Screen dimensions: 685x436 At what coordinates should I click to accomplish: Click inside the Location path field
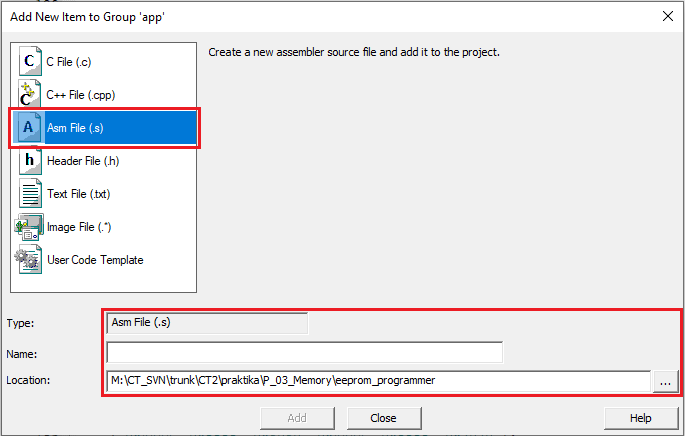tap(378, 380)
